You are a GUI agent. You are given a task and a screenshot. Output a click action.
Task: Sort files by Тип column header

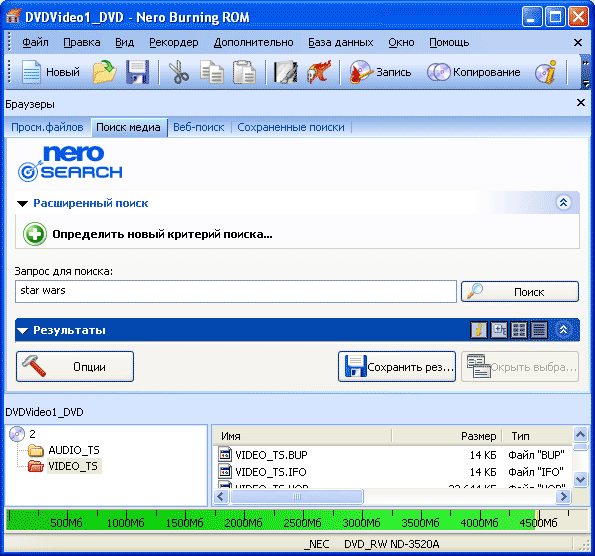coord(537,436)
